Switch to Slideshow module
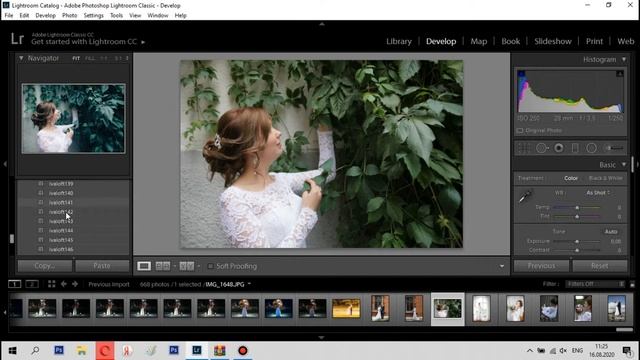 click(553, 41)
